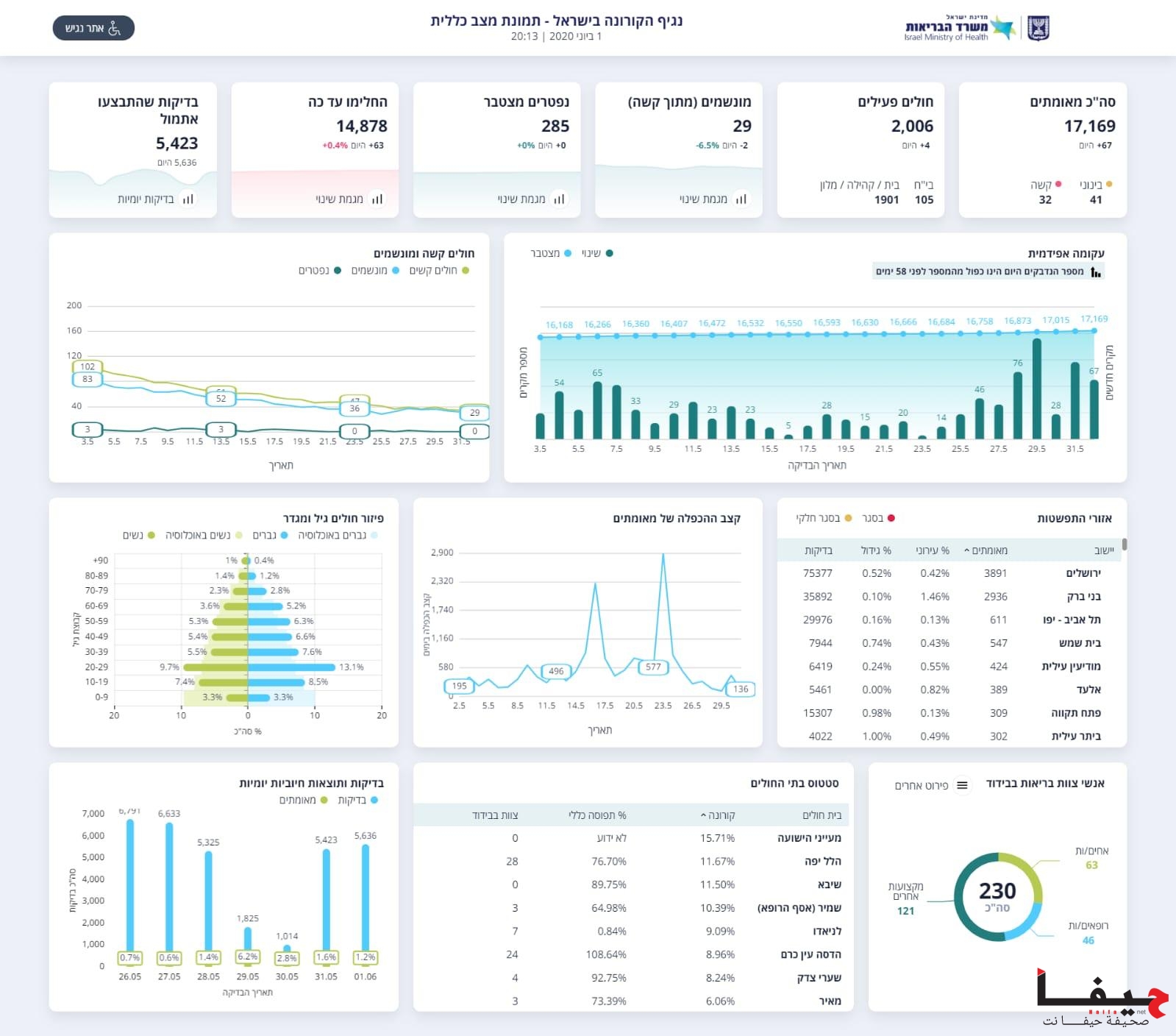Click the Israel Ministry of Health logo

click(959, 28)
